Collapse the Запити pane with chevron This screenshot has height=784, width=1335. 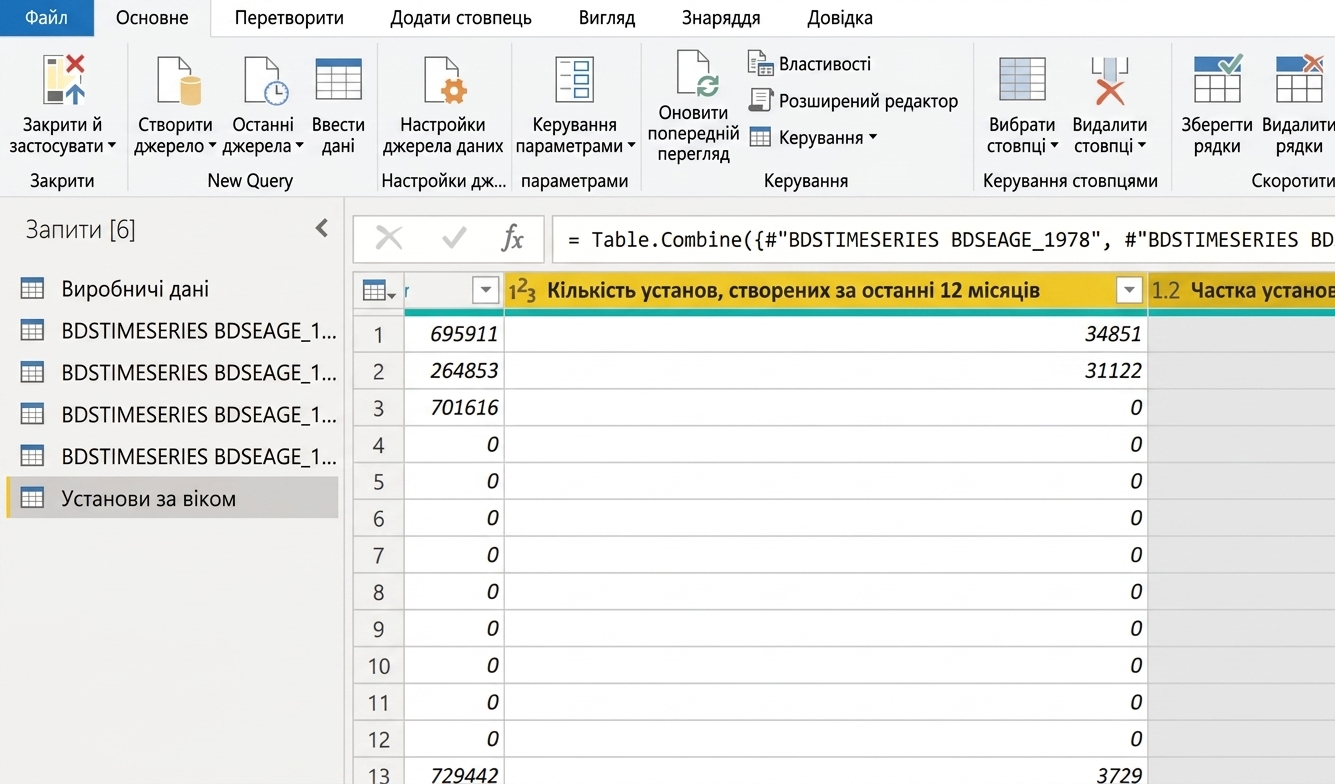[322, 229]
